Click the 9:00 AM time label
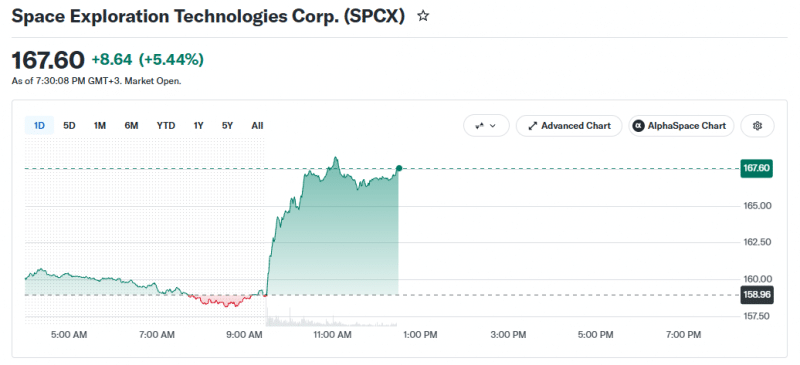The height and width of the screenshot is (365, 800). (x=245, y=335)
